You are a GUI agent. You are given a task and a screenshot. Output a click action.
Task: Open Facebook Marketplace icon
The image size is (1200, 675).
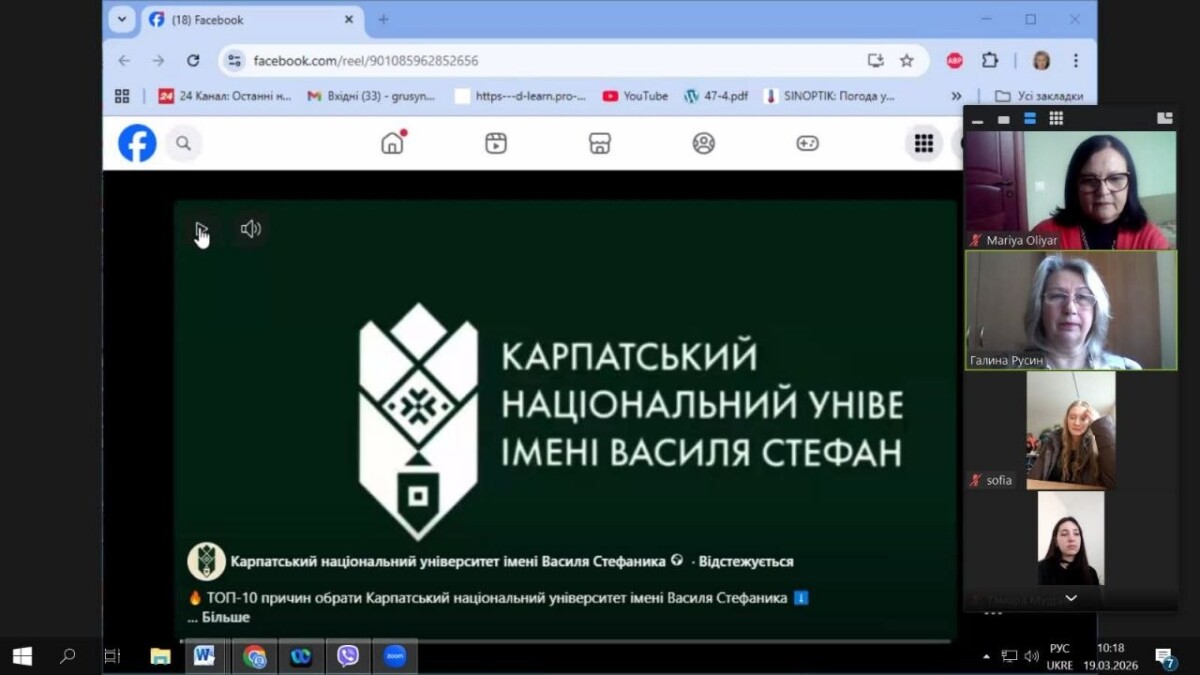pyautogui.click(x=600, y=143)
